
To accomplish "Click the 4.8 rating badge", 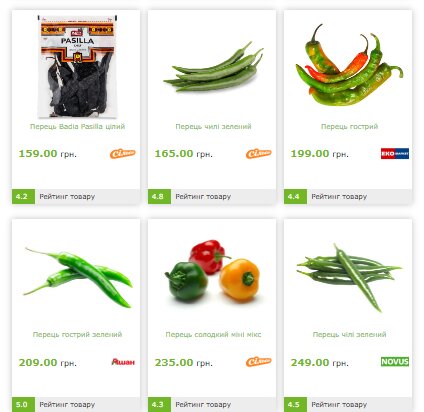I will point(159,197).
